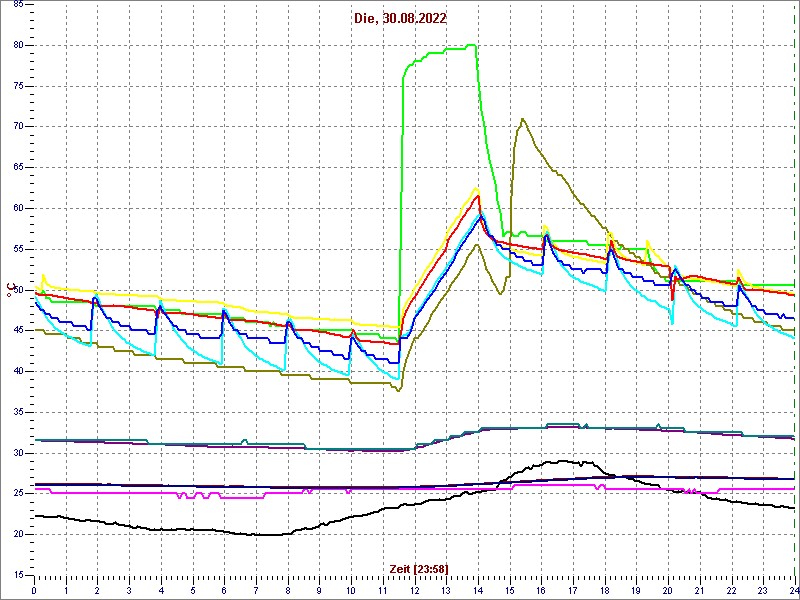Select the 30 value on the temperature axis
800x600 pixels.
(x=17, y=453)
